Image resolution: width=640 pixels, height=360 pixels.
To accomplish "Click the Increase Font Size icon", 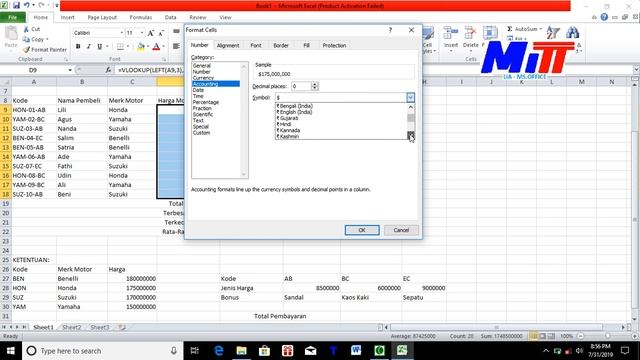I will 151,33.
